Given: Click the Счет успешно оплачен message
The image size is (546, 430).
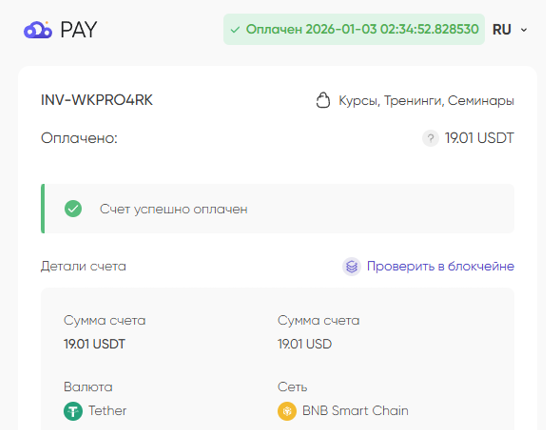Looking at the screenshot, I should pos(174,209).
